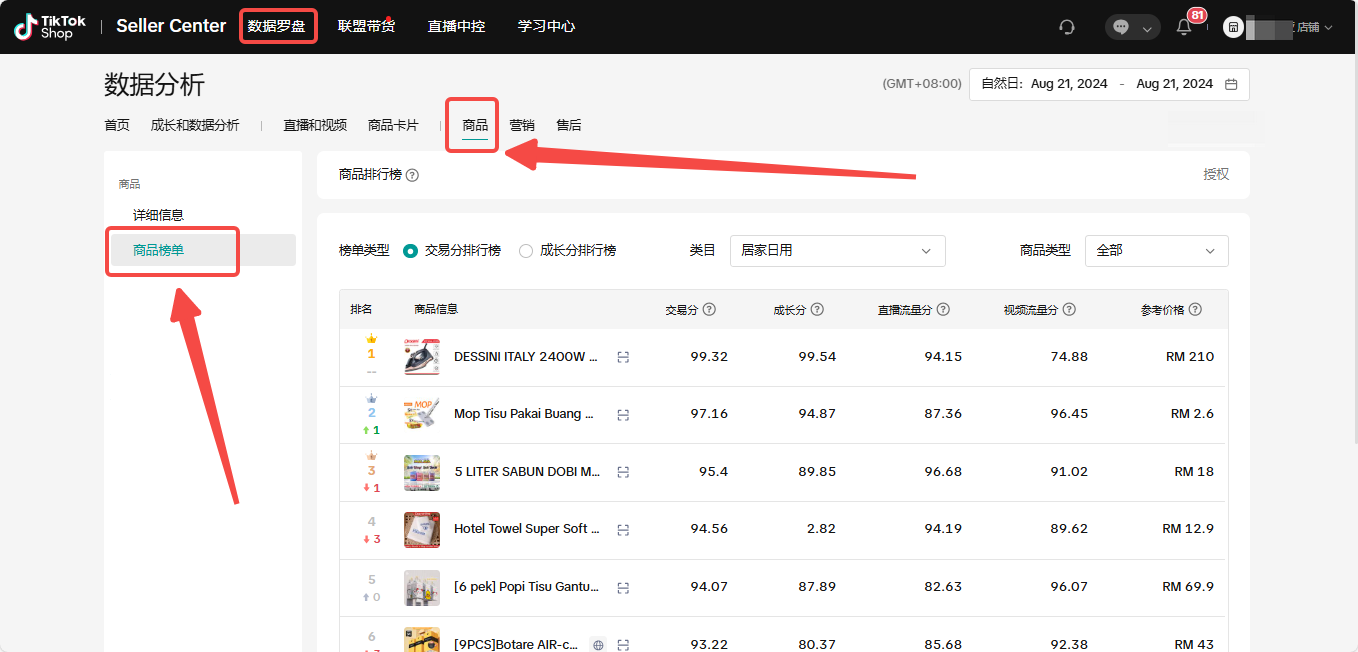The width and height of the screenshot is (1358, 652).
Task: Select the 成长分排行榜 radio button
Action: (x=526, y=251)
